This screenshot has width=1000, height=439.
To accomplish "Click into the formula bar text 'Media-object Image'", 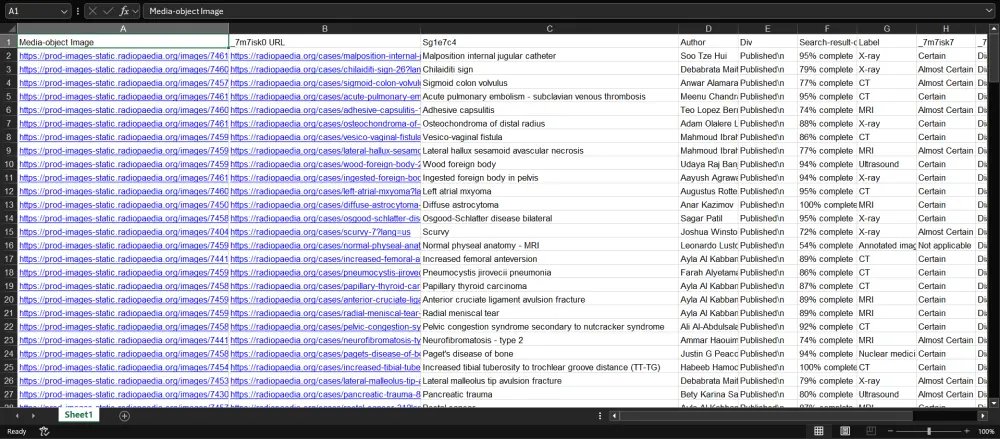I will (x=186, y=11).
